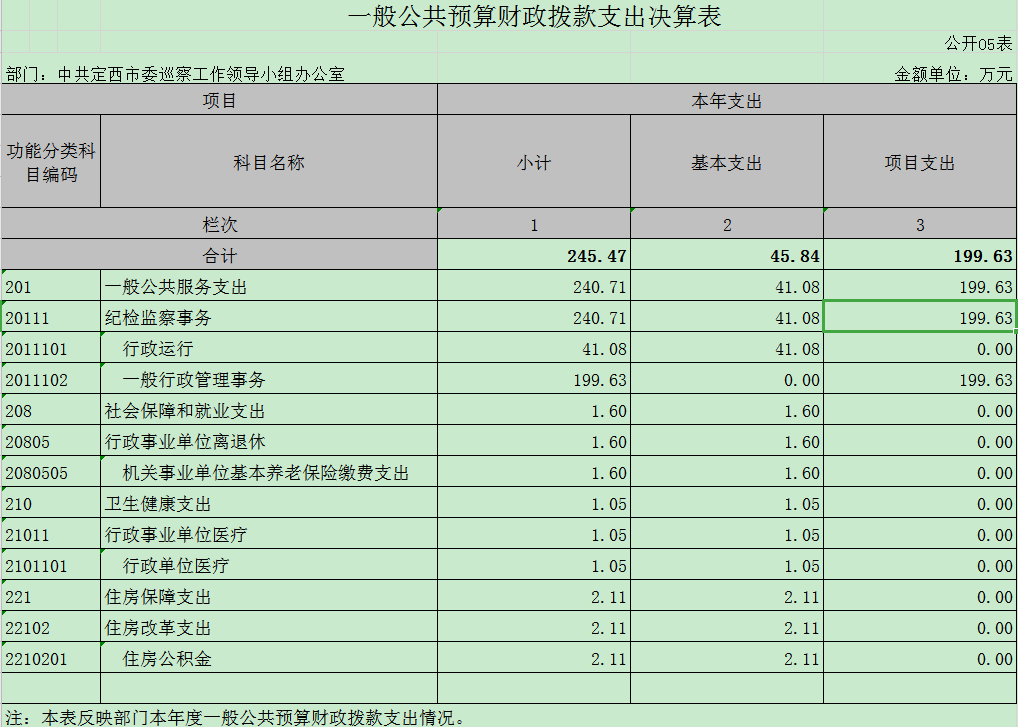Select the 公开05表 label cell
Image resolution: width=1018 pixels, height=727 pixels.
pos(978,43)
